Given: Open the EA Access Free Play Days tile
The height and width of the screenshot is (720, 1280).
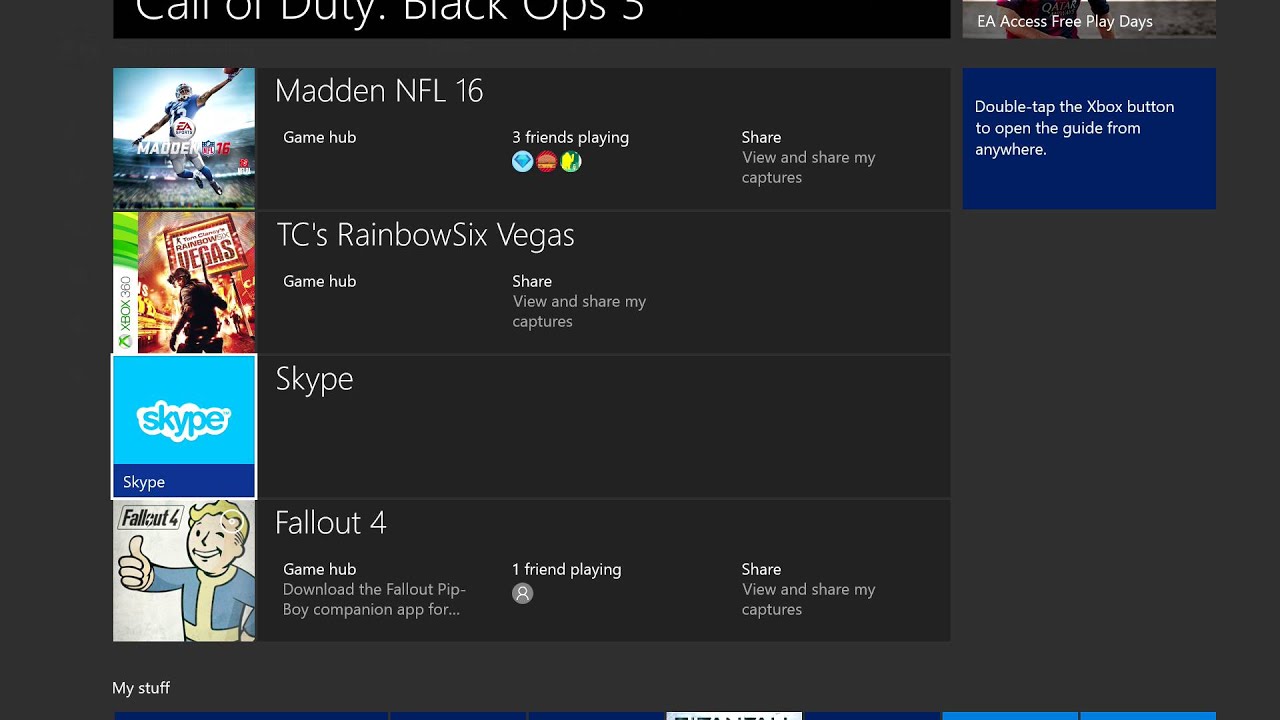Looking at the screenshot, I should [x=1089, y=19].
